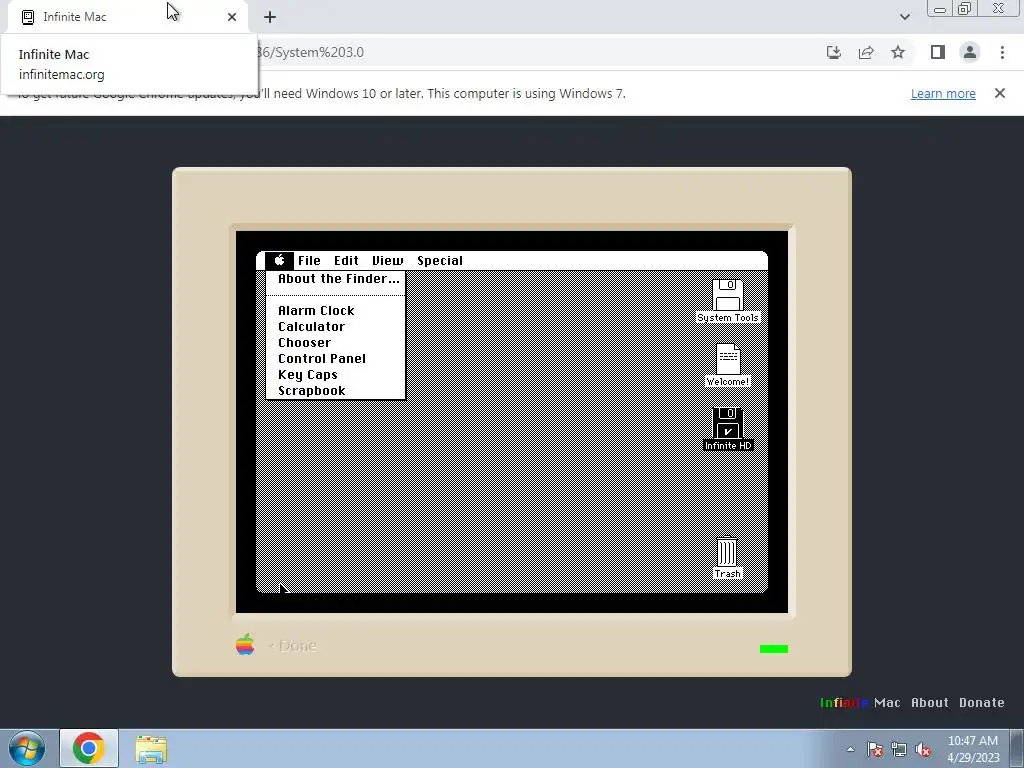Open the taskbar clock showing 10:47 AM

[972, 749]
